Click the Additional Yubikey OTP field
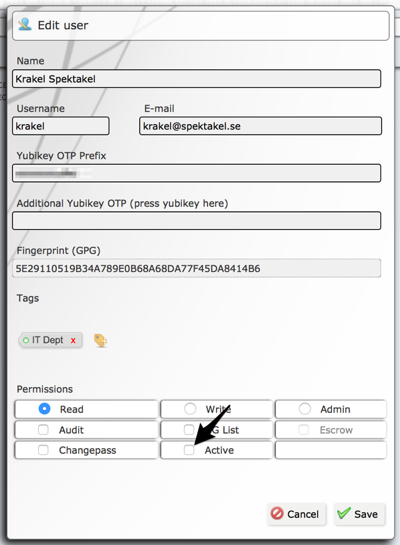 pyautogui.click(x=197, y=221)
